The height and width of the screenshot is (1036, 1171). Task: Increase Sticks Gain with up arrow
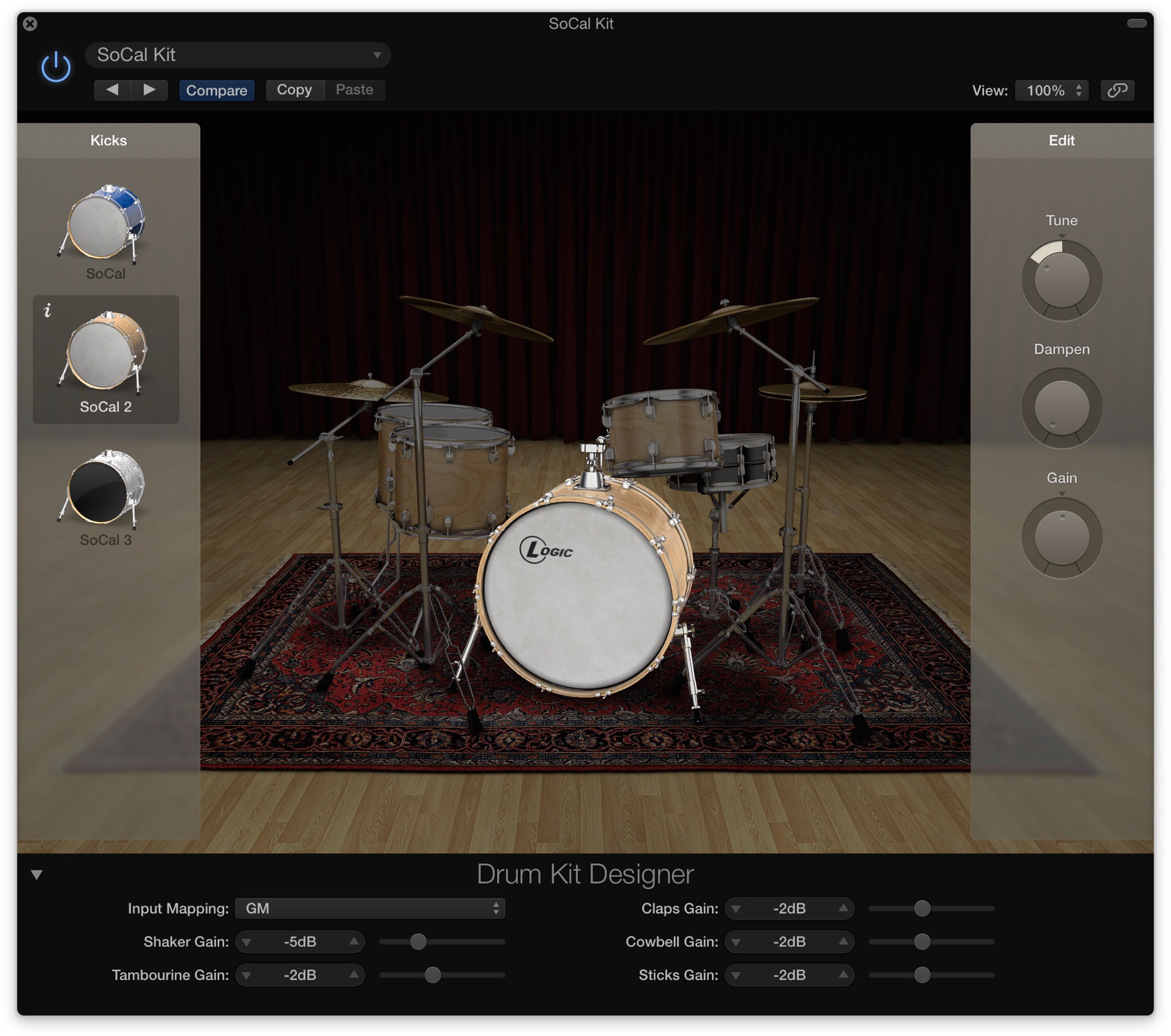click(843, 975)
